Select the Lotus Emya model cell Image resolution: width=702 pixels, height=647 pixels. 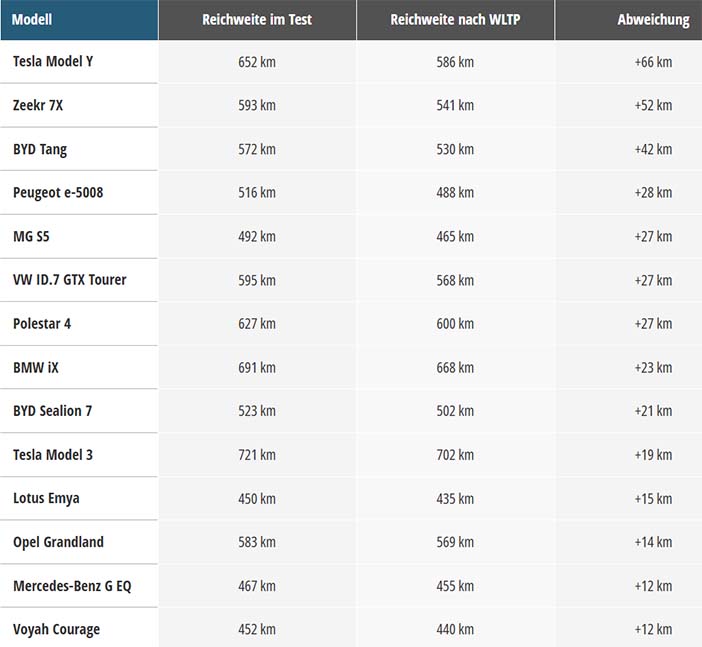click(x=46, y=498)
